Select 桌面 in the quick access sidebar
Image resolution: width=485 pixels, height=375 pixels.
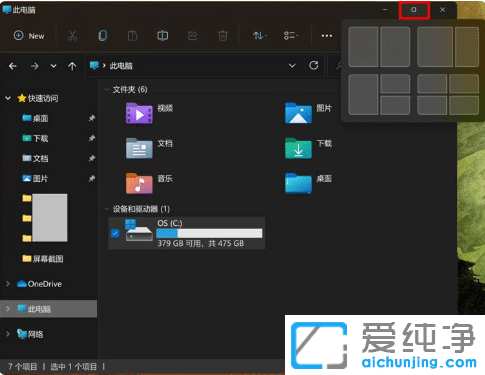(x=35, y=118)
